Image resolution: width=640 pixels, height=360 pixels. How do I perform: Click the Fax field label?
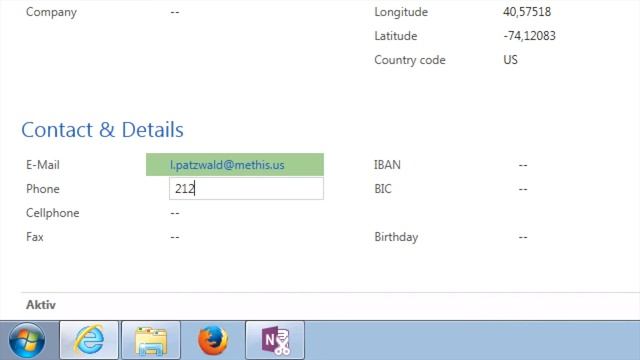click(35, 237)
